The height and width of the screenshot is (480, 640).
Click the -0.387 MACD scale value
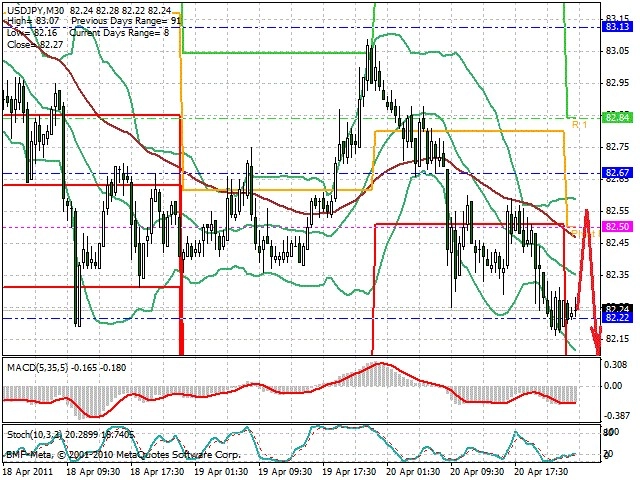pos(616,416)
